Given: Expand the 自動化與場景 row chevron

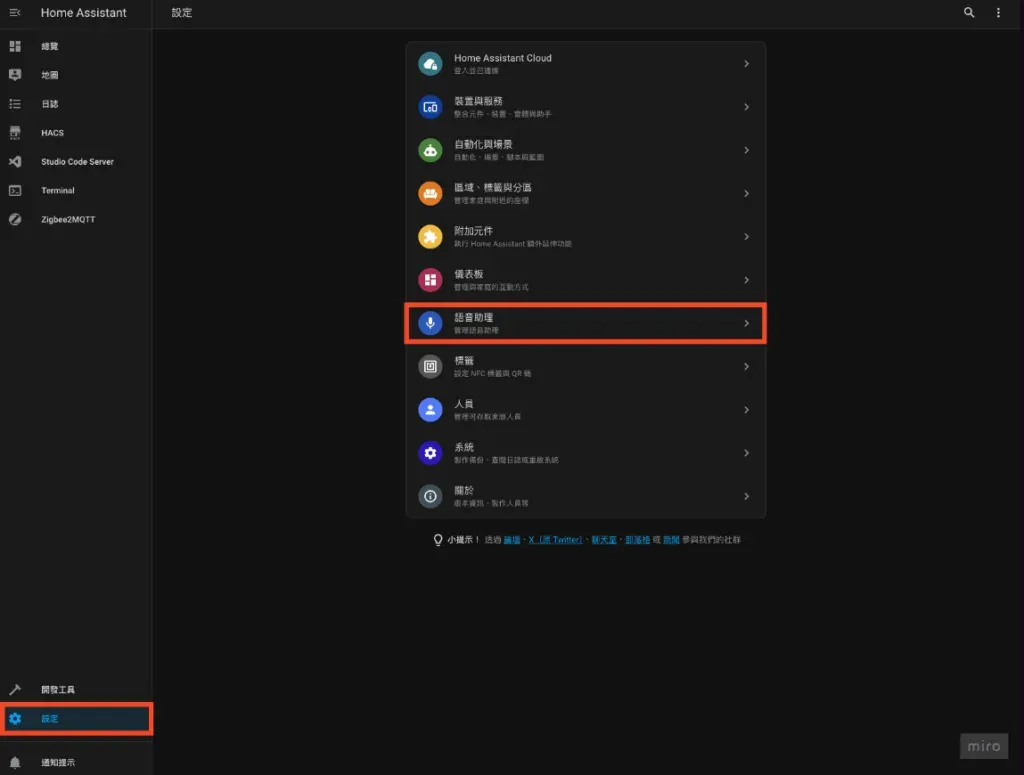Looking at the screenshot, I should point(748,150).
